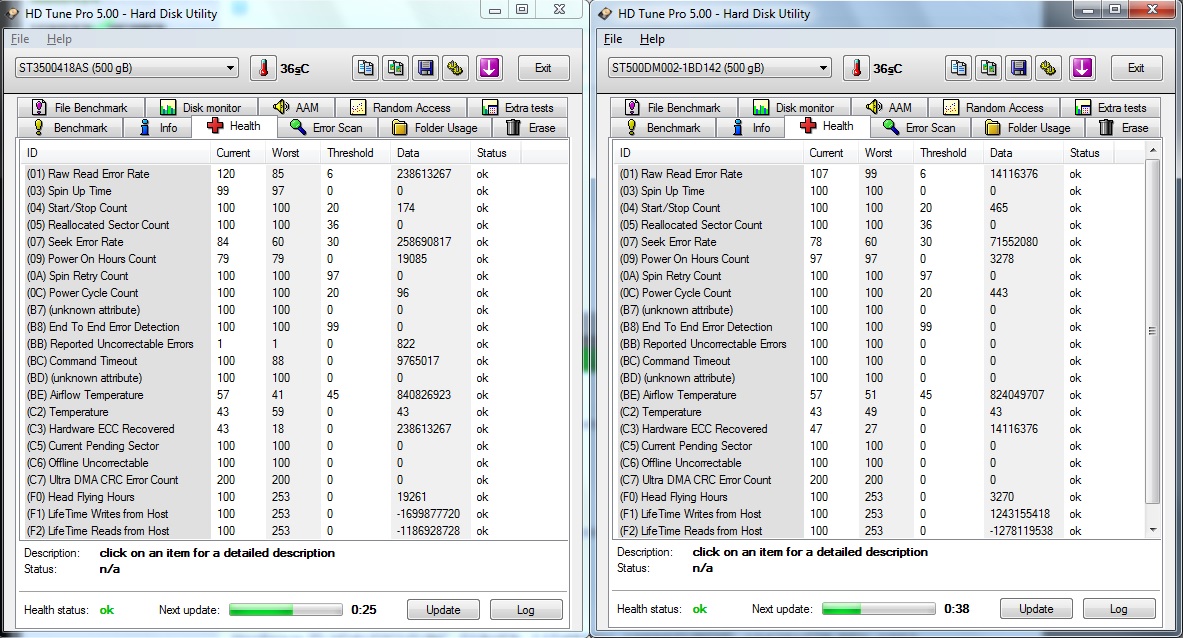The height and width of the screenshot is (638, 1183).
Task: Switch to Info tab in right window
Action: [751, 127]
